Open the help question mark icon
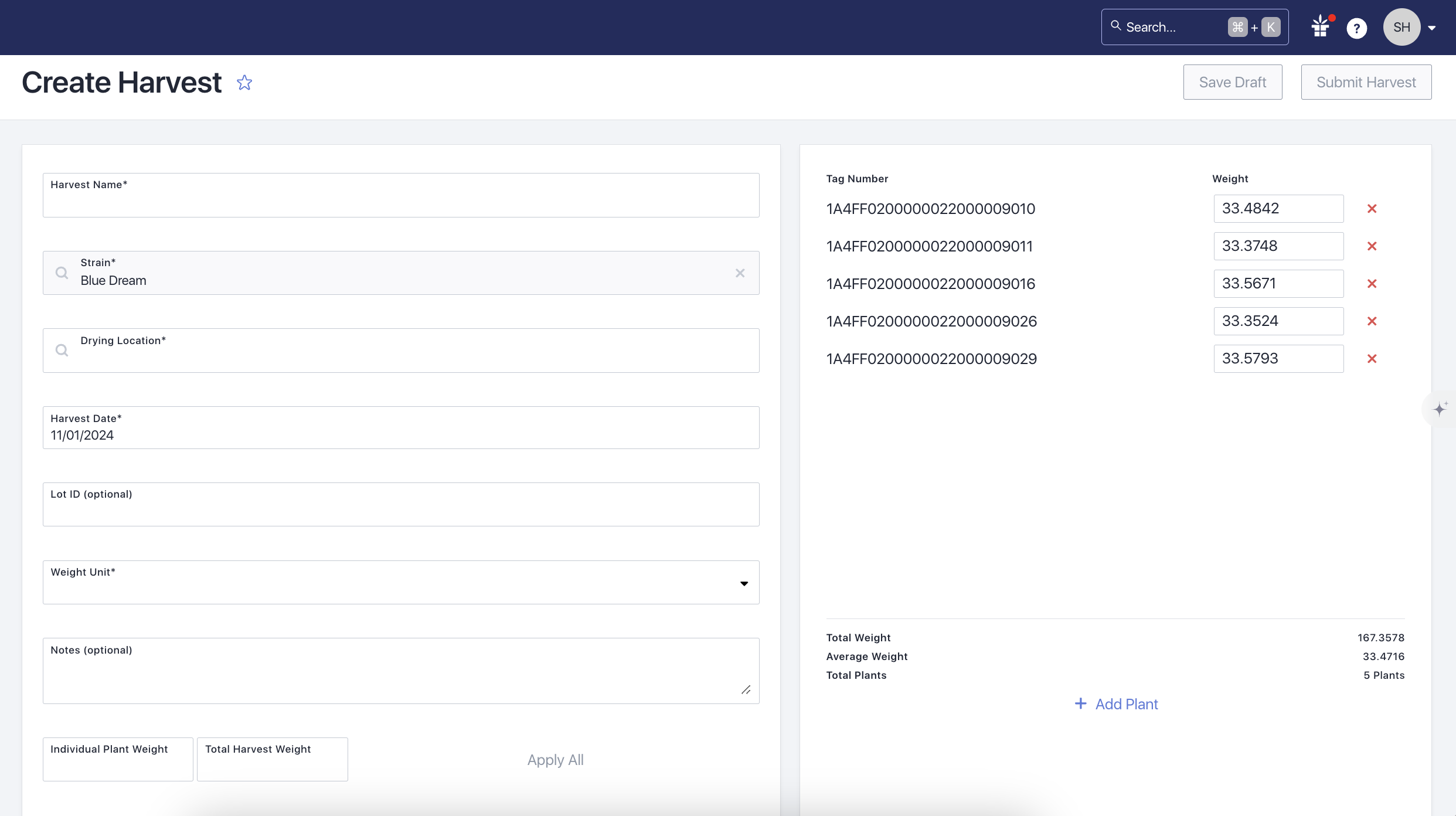 coord(1356,28)
